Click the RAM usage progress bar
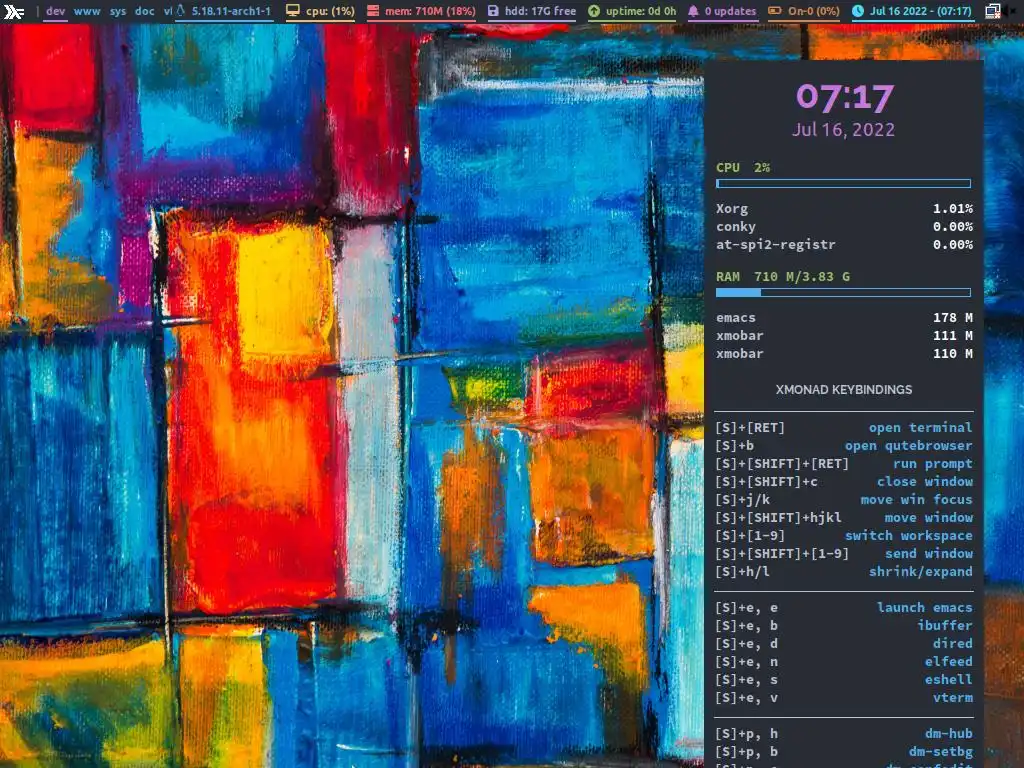 pyautogui.click(x=843, y=293)
